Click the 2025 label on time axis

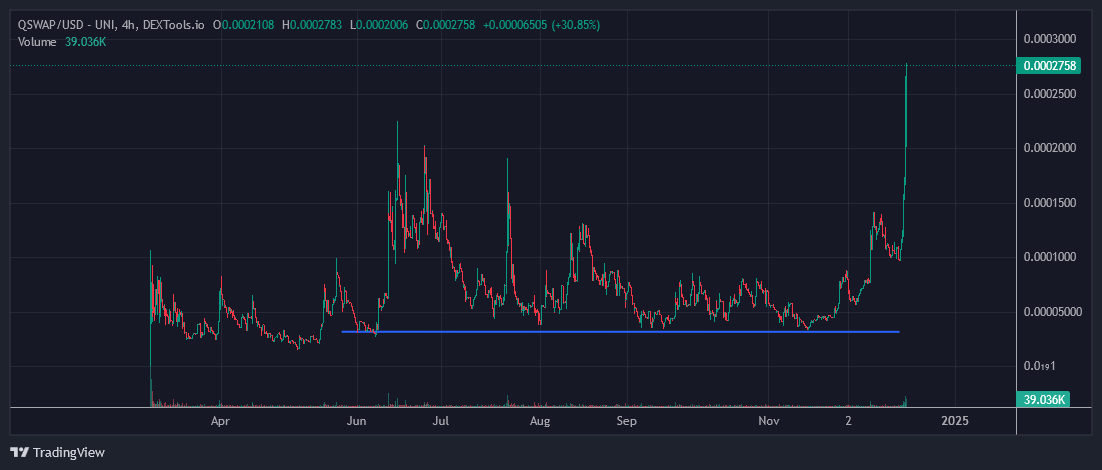[x=954, y=422]
